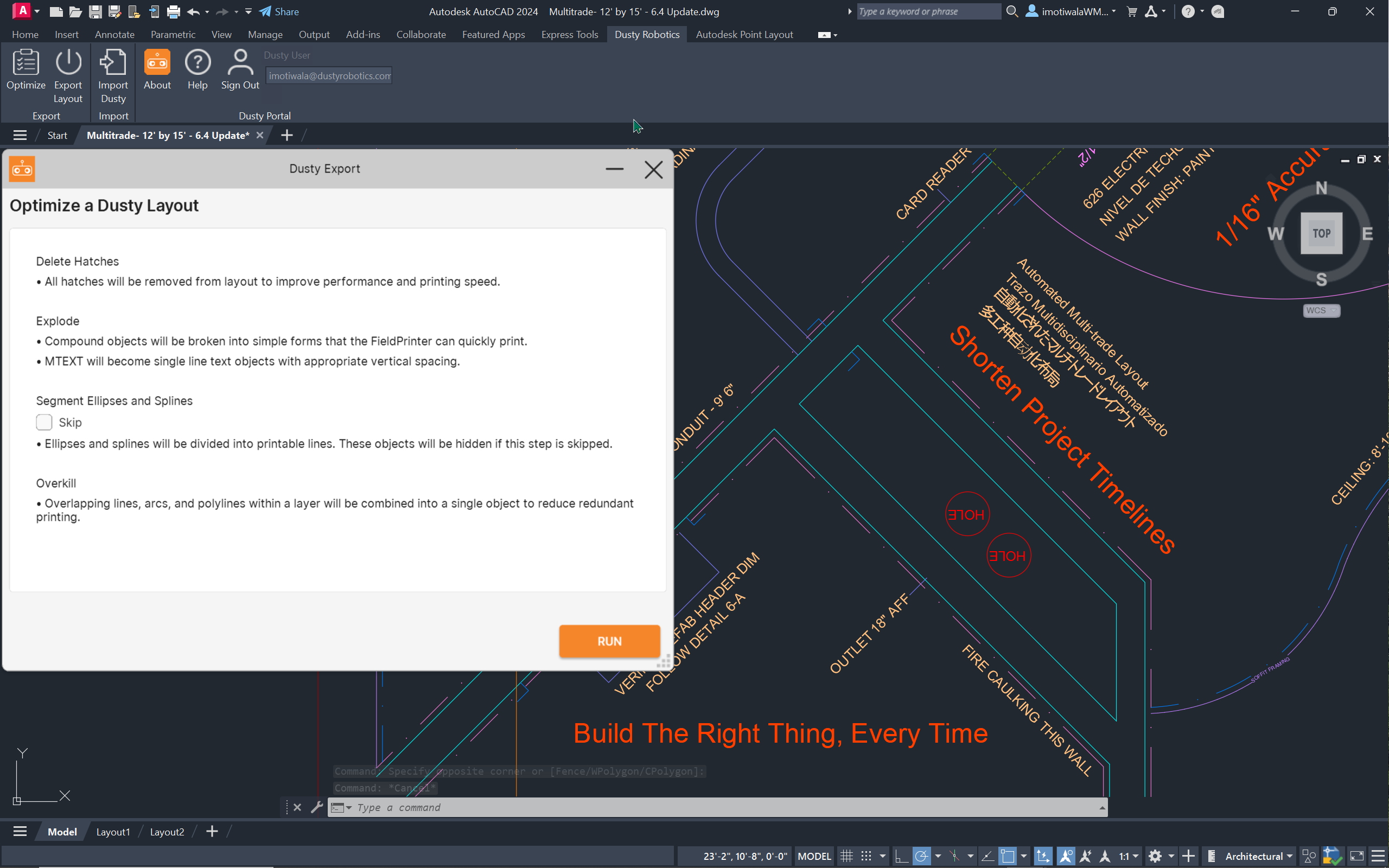Image resolution: width=1389 pixels, height=868 pixels.
Task: Click the Optimize ribbon icon
Action: [x=26, y=63]
